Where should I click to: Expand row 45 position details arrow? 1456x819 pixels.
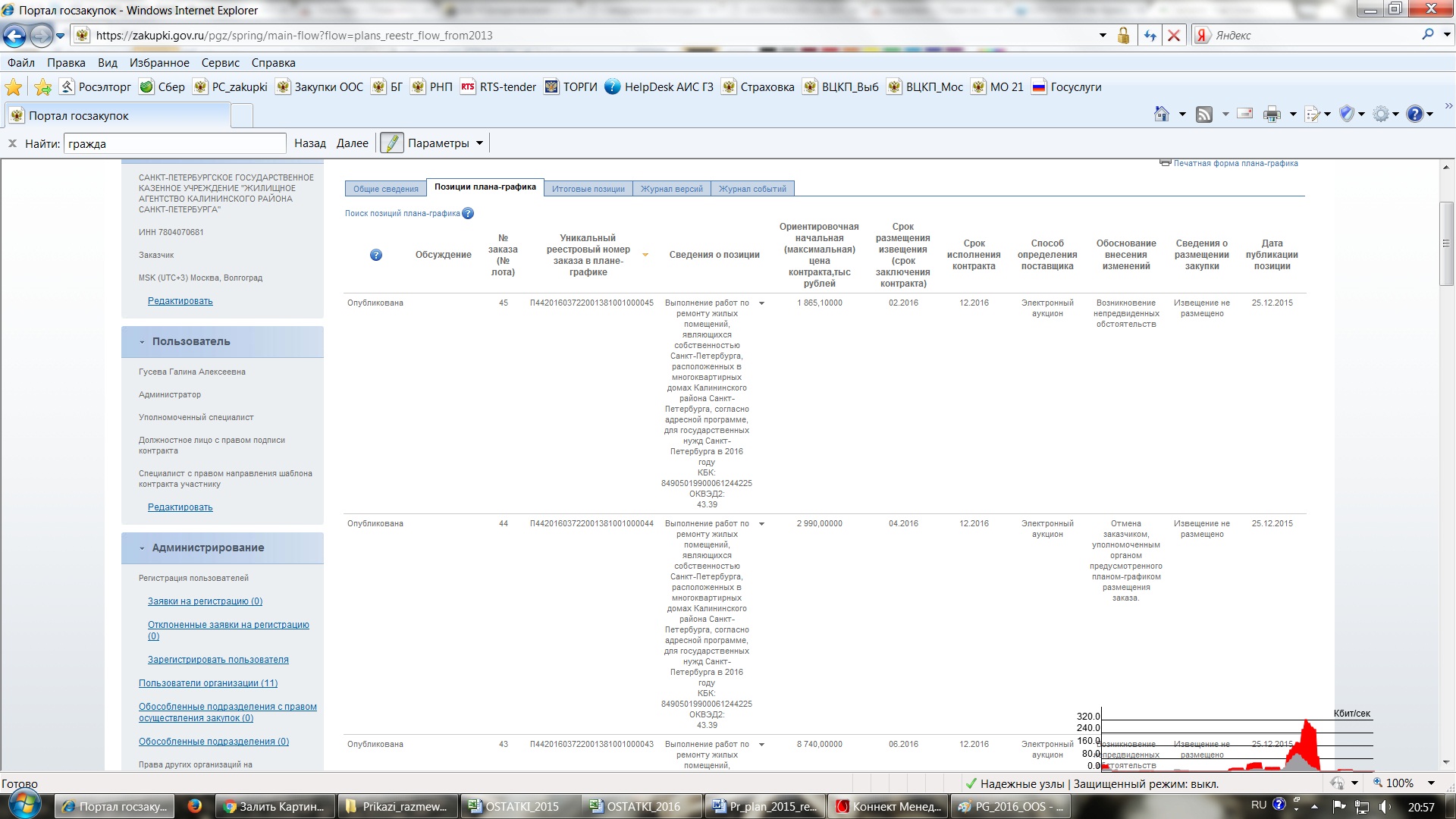(x=761, y=303)
